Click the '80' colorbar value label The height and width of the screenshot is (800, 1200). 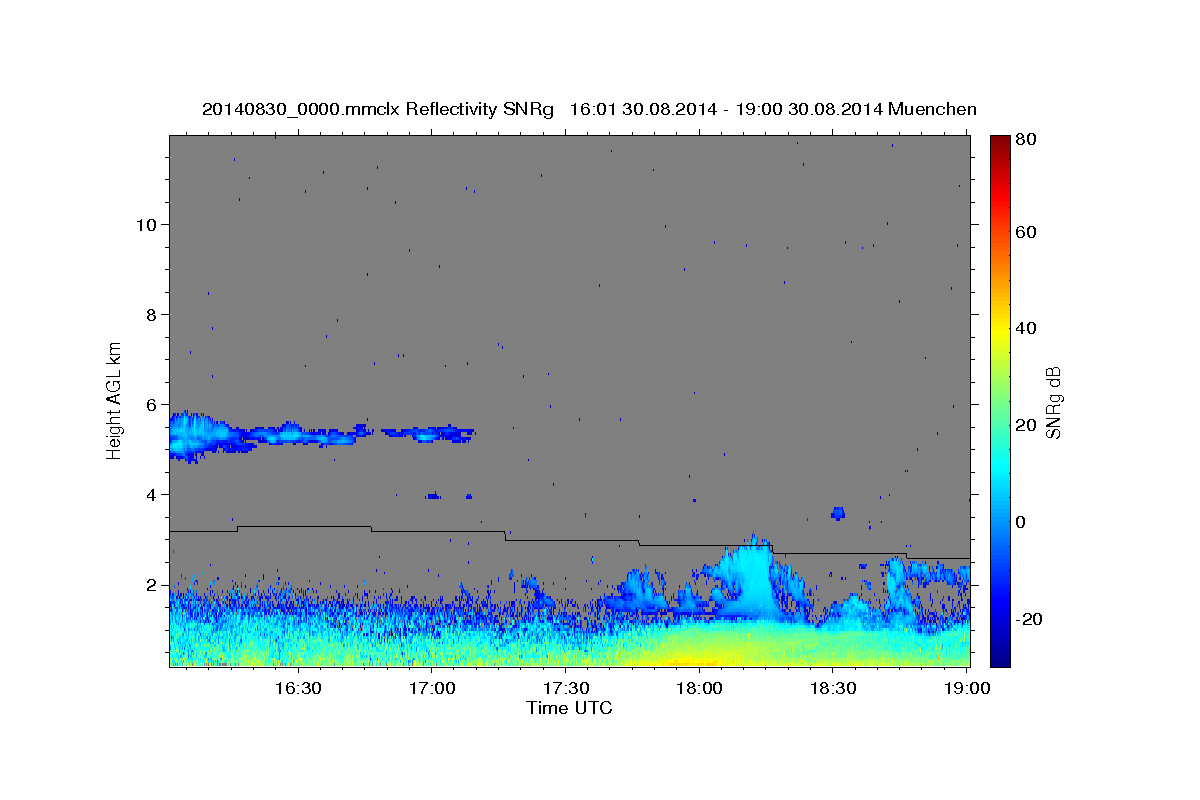tap(1028, 139)
